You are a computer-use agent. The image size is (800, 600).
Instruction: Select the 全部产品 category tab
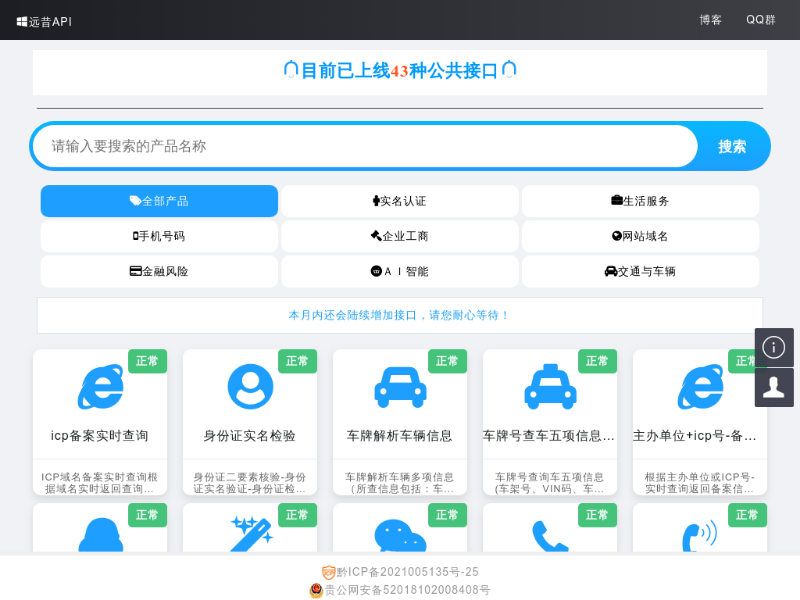tap(159, 201)
